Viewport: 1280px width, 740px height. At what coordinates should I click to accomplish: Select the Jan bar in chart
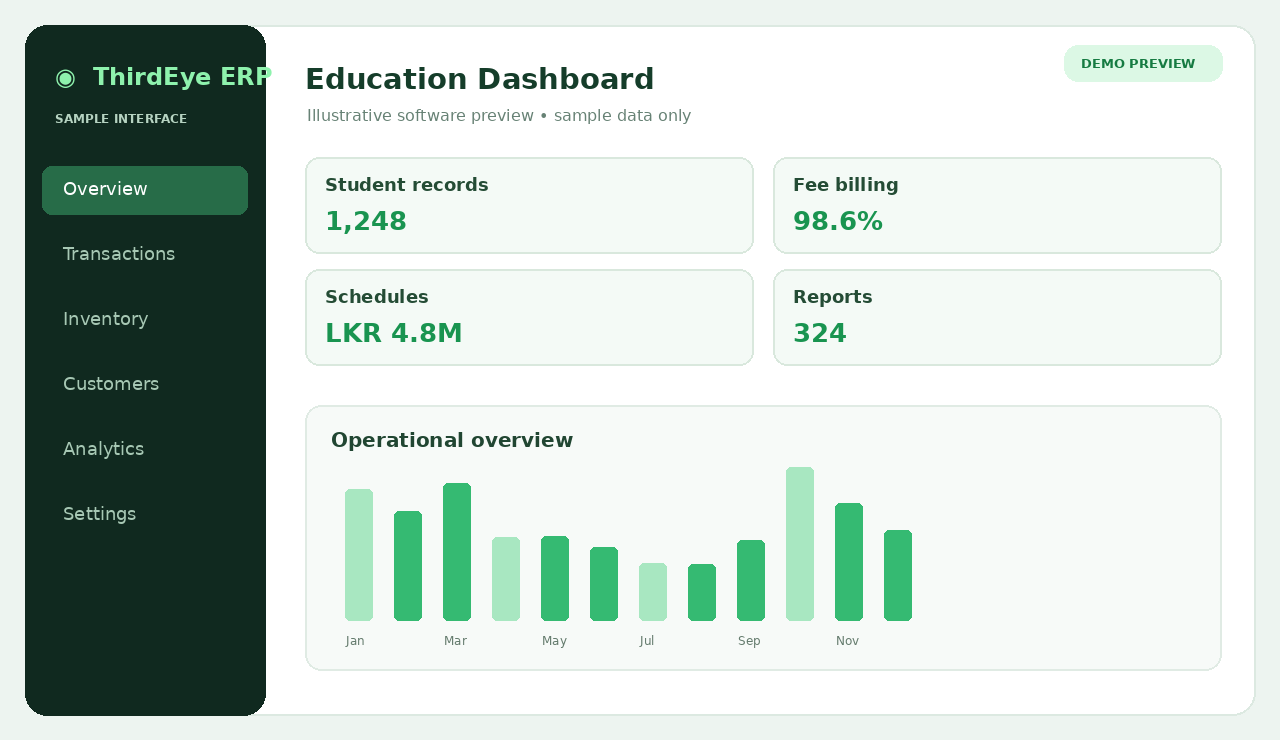[359, 555]
